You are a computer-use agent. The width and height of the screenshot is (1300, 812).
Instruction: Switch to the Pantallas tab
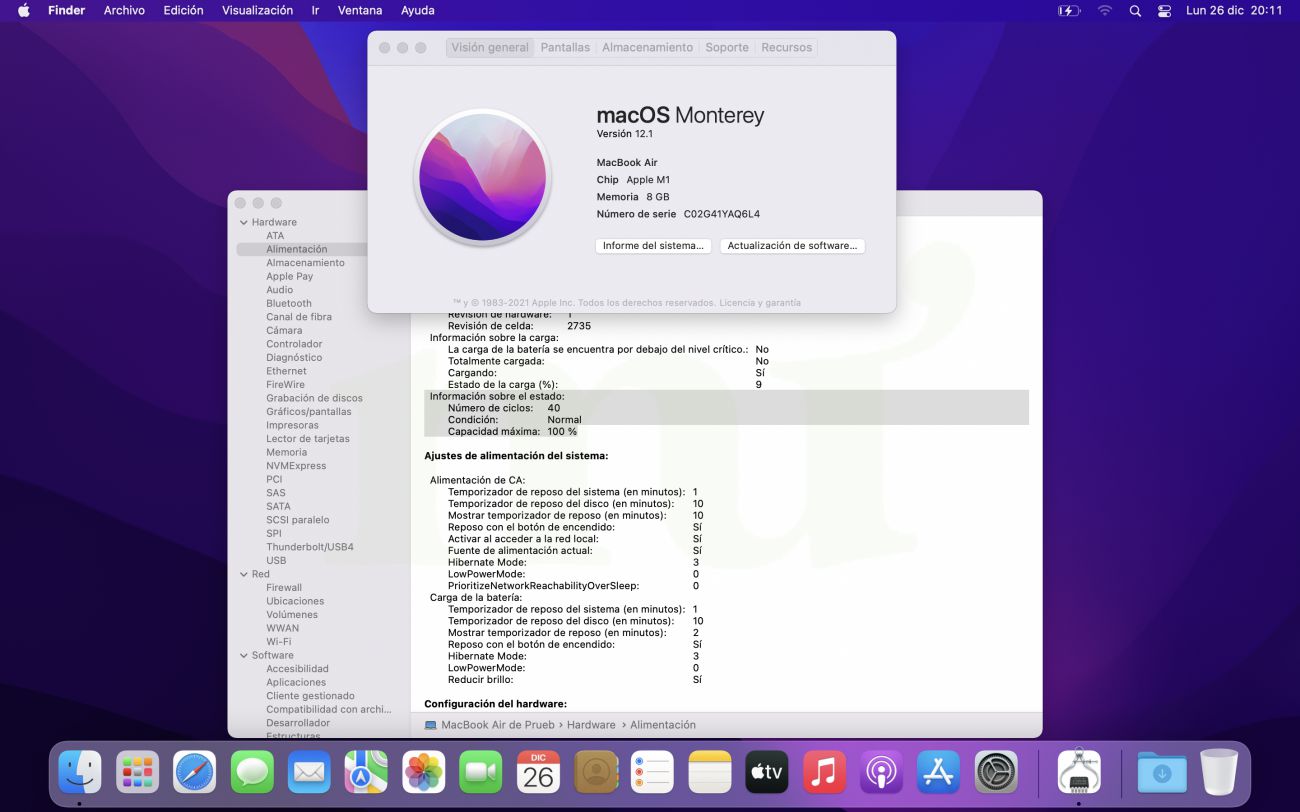coord(565,47)
